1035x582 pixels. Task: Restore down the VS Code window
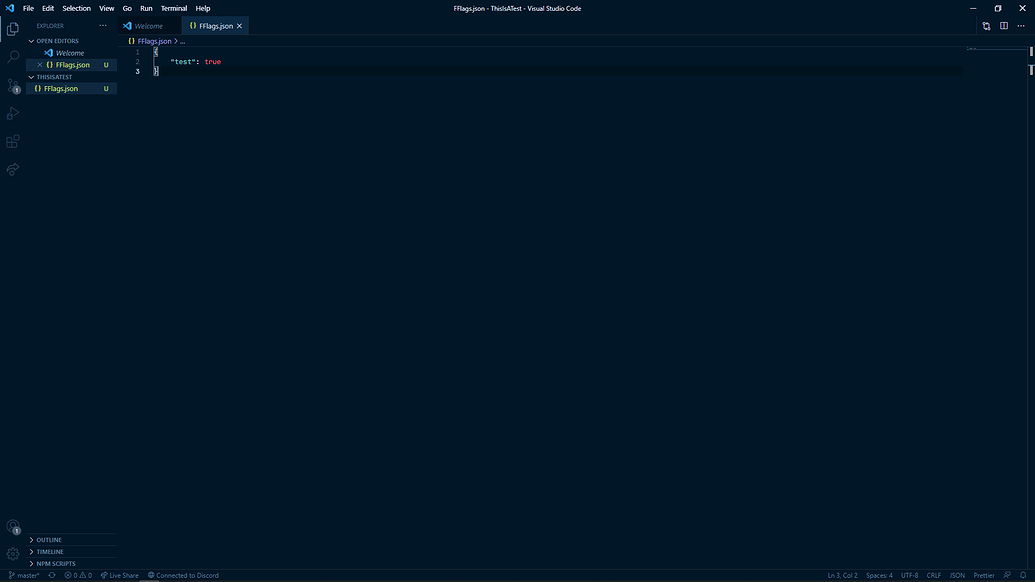(998, 9)
